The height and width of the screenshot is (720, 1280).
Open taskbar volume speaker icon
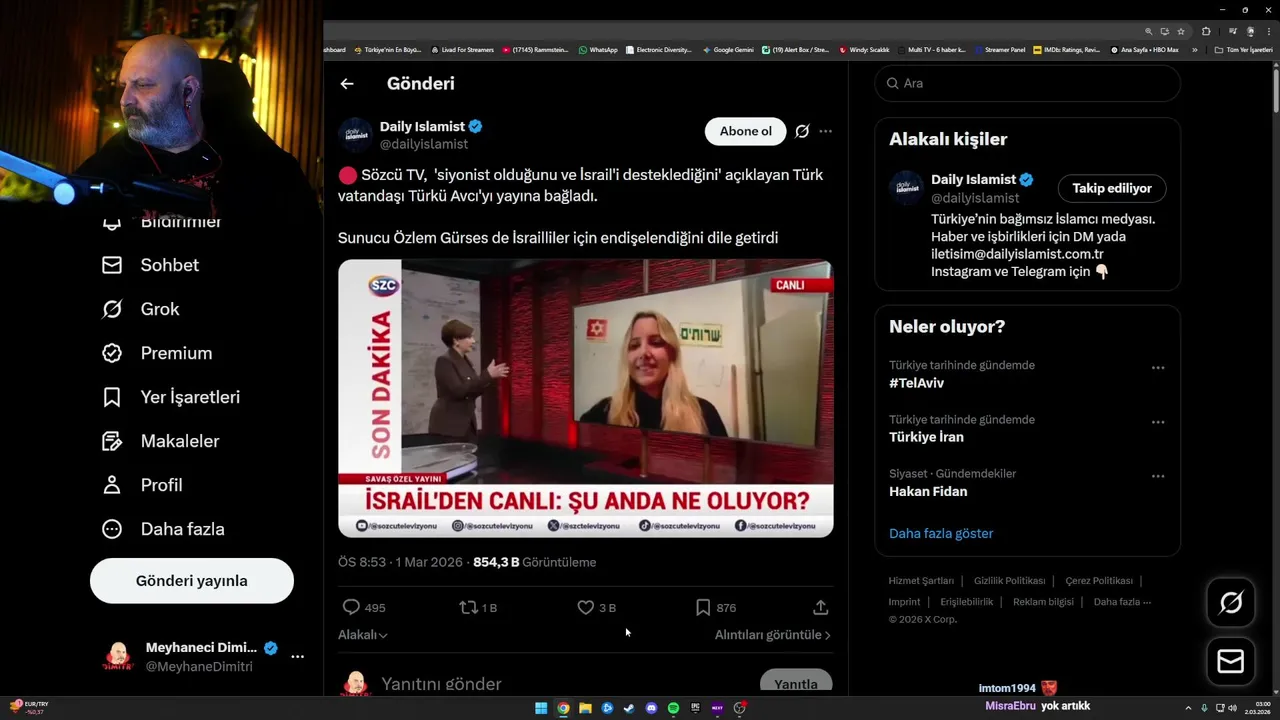1232,708
